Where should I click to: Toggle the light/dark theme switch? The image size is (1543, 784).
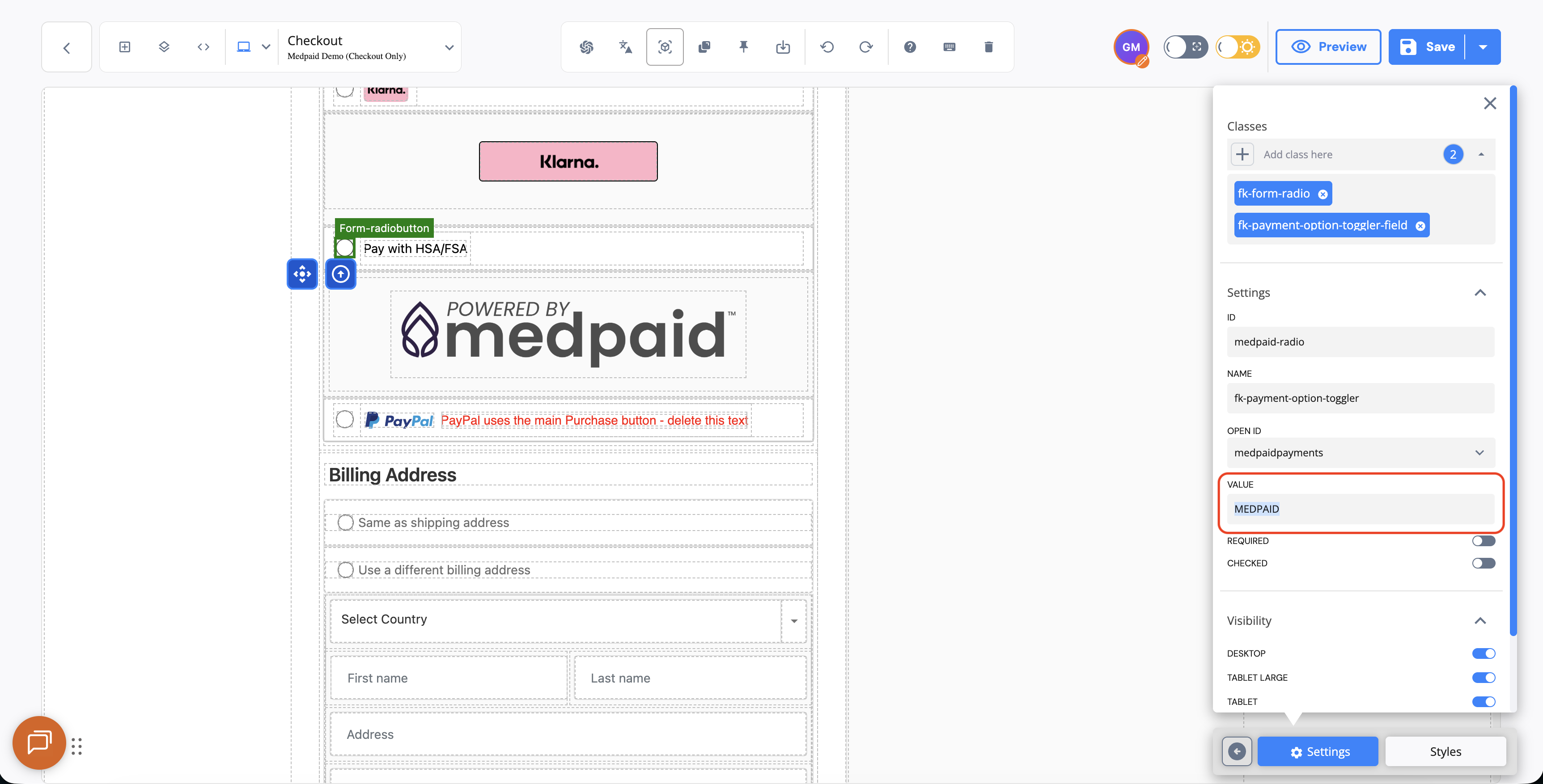tap(1238, 46)
